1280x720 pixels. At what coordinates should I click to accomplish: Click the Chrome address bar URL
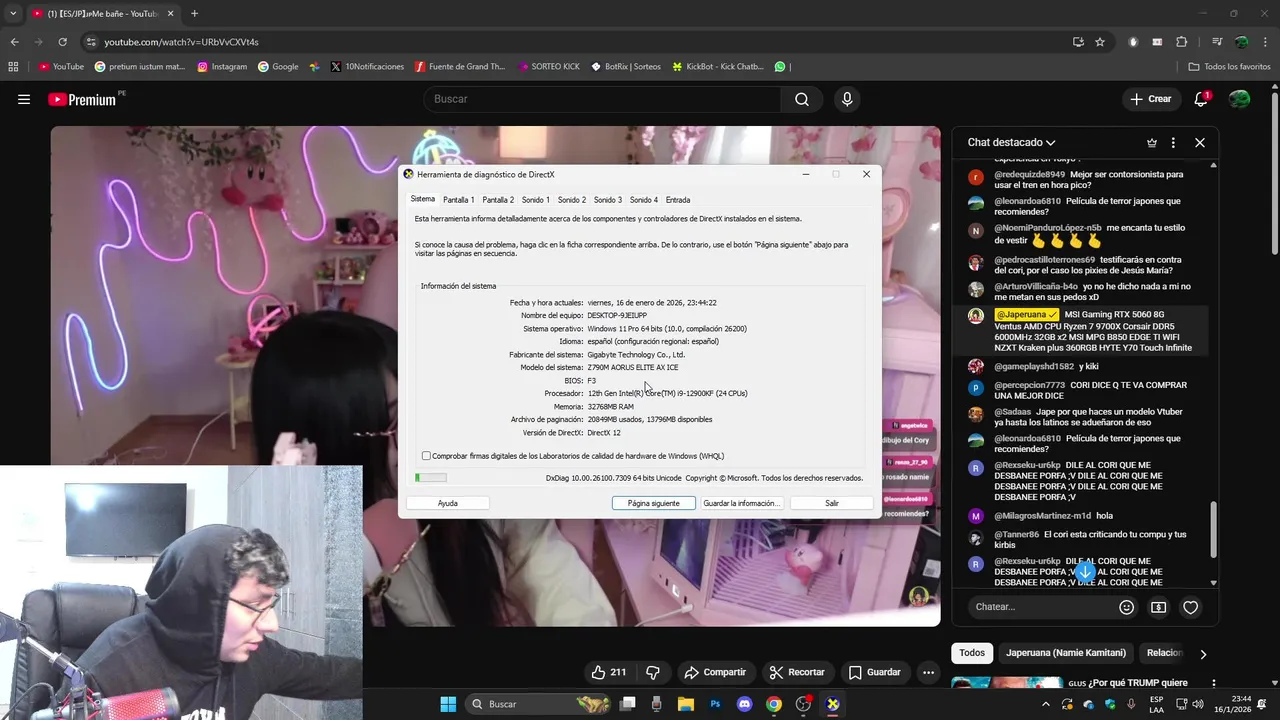(x=181, y=42)
